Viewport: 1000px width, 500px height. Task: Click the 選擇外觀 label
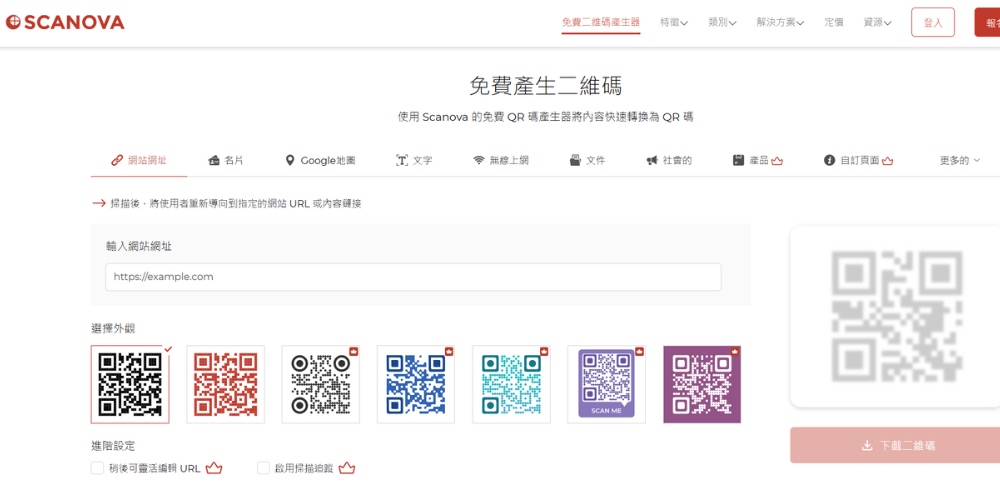pos(113,329)
